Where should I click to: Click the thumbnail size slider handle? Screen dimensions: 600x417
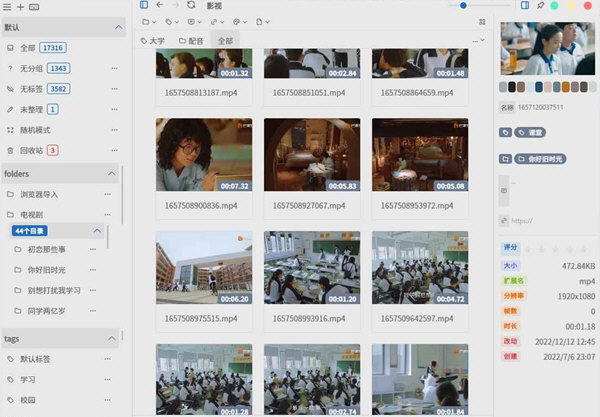(463, 5)
